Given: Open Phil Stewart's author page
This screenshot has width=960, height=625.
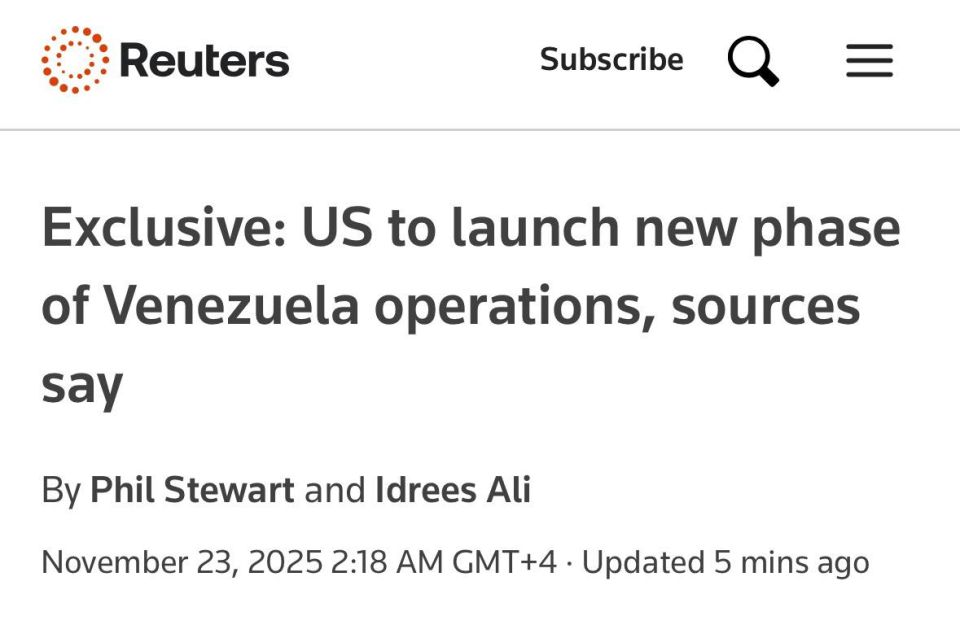Looking at the screenshot, I should [192, 490].
